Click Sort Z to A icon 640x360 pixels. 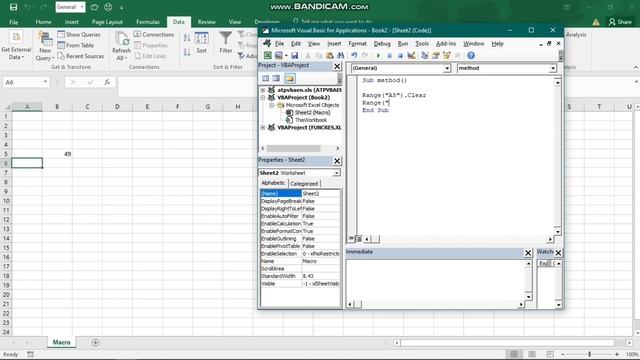(x=187, y=52)
